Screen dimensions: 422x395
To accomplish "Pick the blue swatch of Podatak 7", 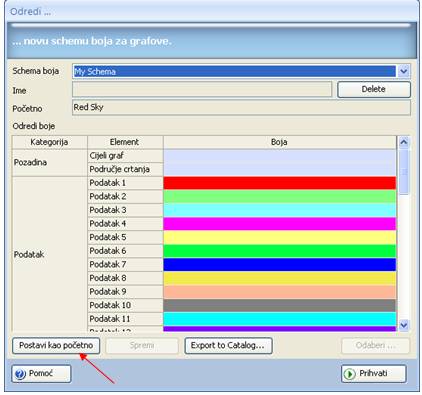I will (x=280, y=265).
